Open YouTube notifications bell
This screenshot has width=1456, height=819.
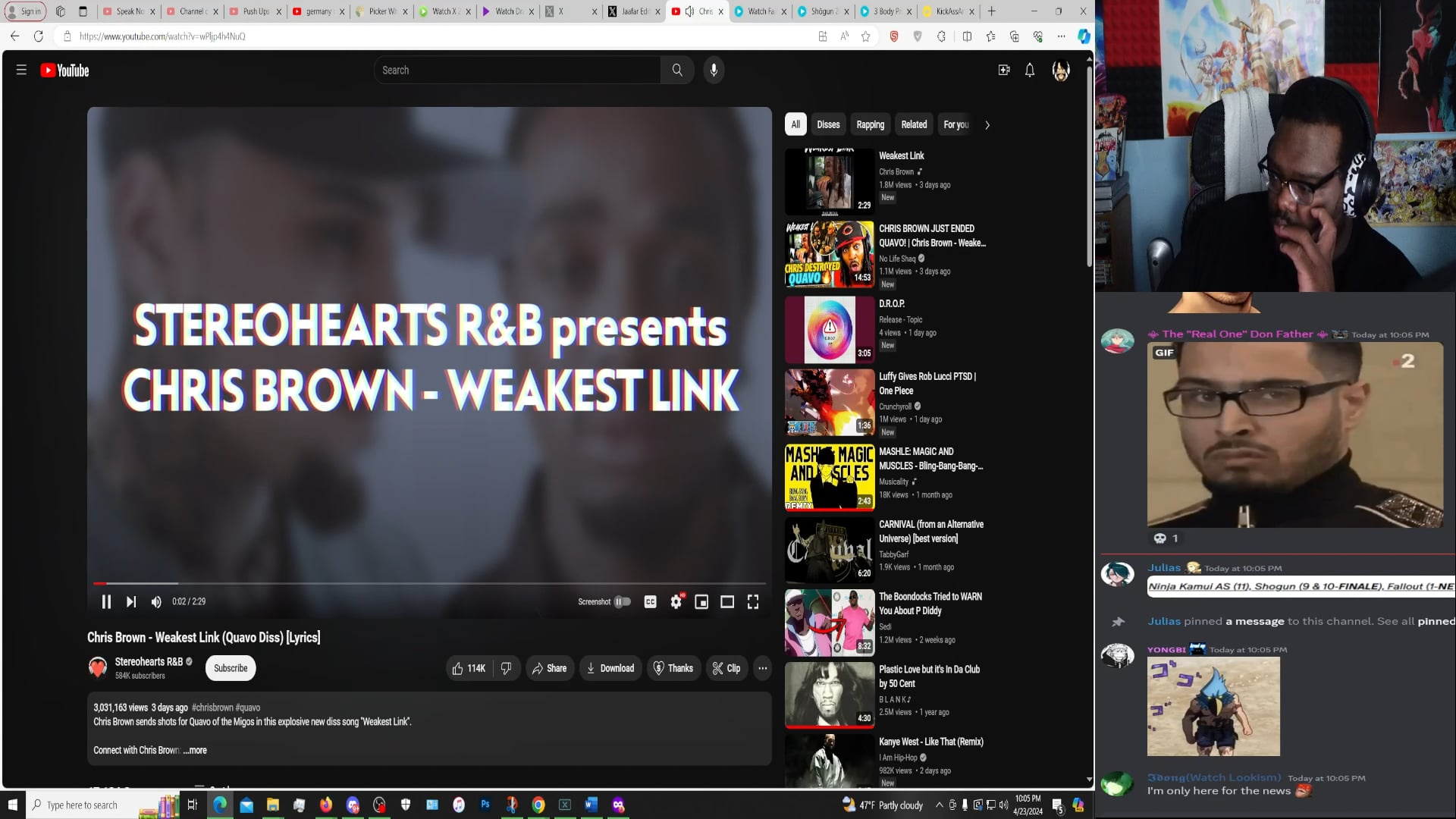(1030, 70)
